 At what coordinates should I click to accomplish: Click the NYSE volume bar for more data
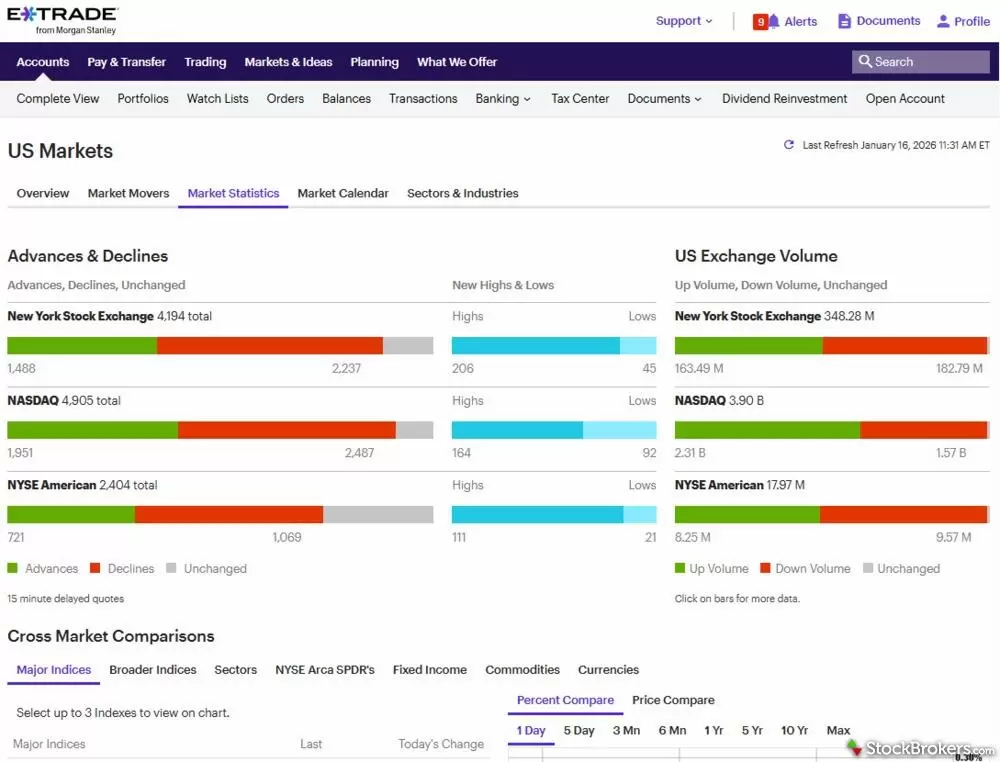(x=830, y=344)
